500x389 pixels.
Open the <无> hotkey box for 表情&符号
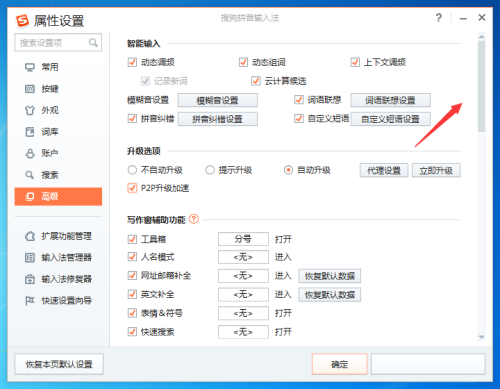point(243,313)
